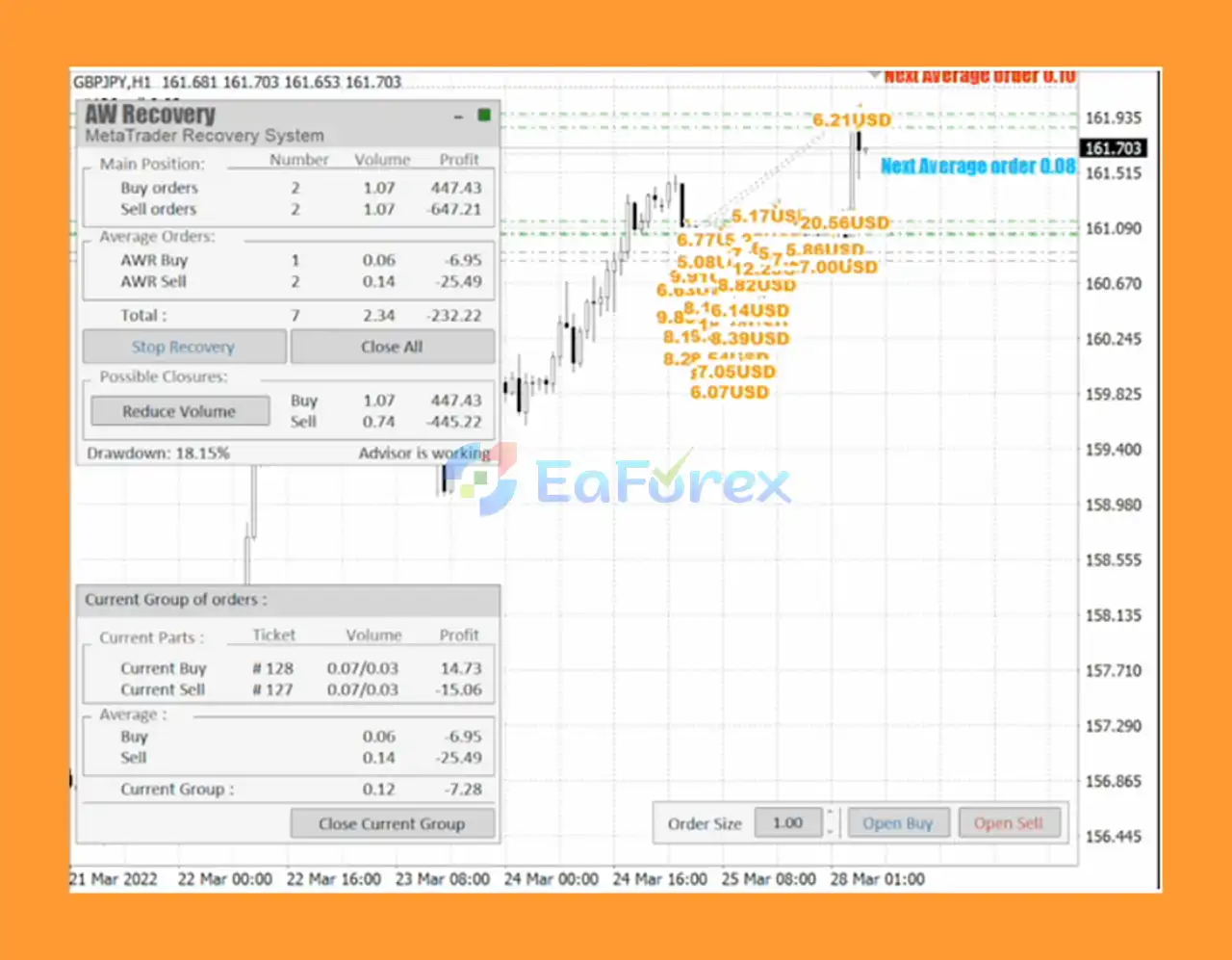Collapse the AW Recovery panel with the dash icon
This screenshot has width=1232, height=960.
459,116
